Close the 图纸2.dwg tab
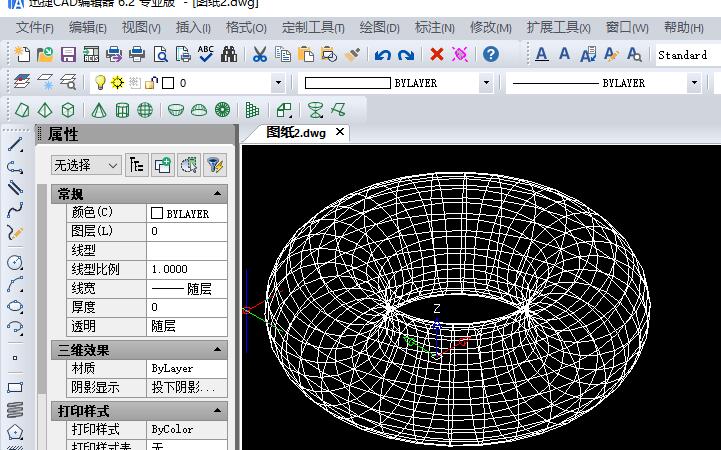 point(340,132)
